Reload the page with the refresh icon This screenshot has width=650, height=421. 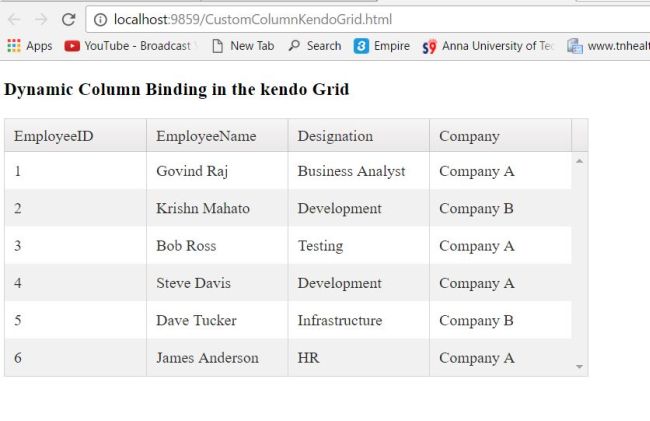pyautogui.click(x=68, y=19)
